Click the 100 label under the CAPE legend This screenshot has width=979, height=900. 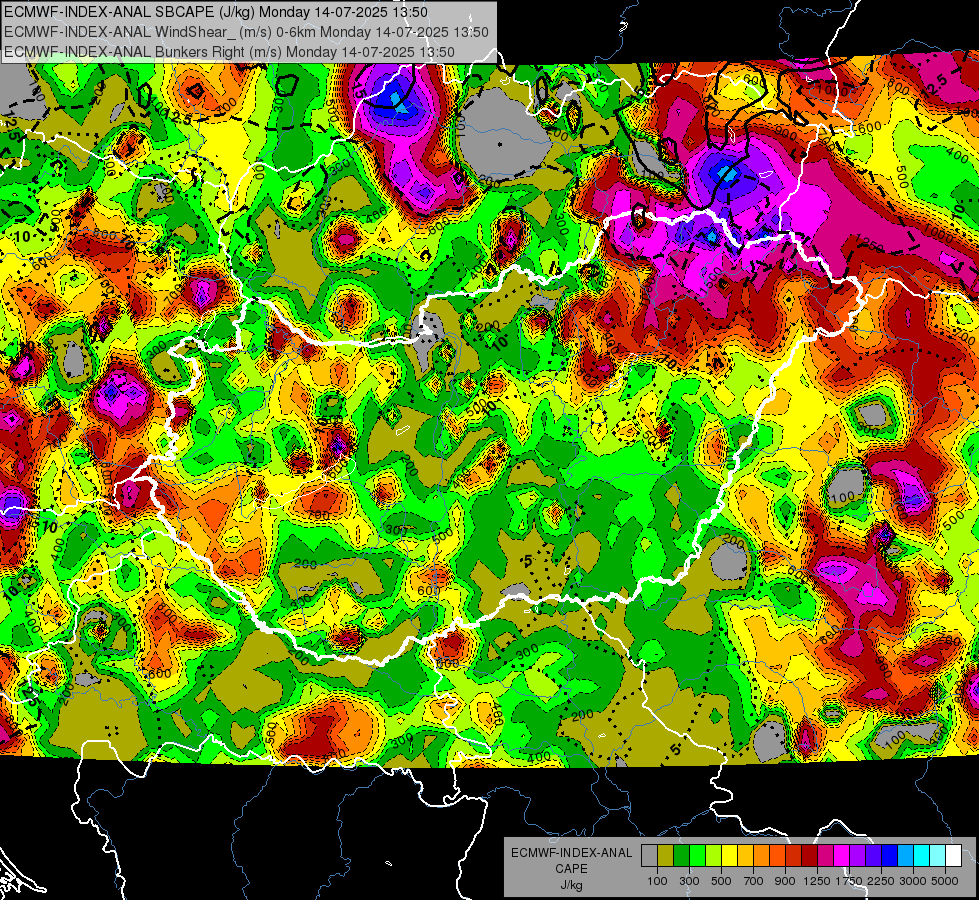[x=657, y=881]
